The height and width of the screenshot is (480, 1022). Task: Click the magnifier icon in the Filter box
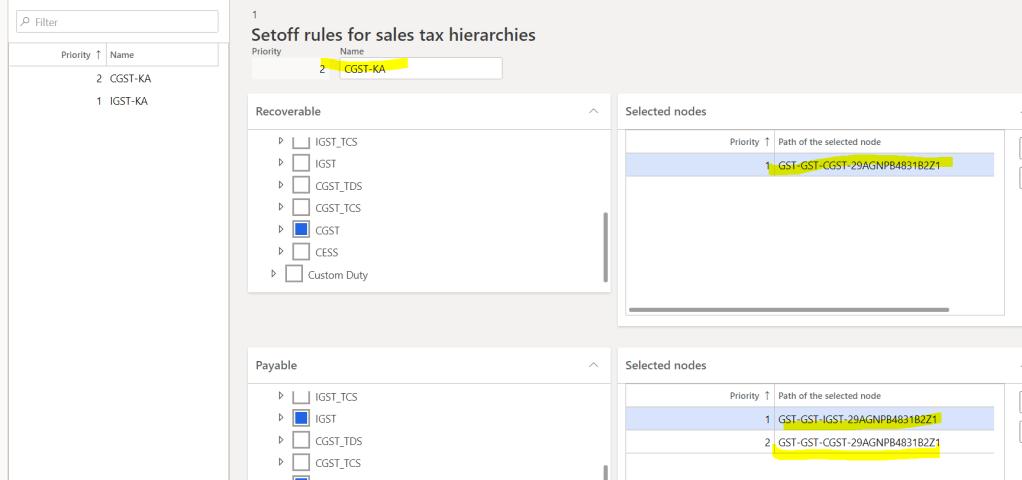point(25,21)
